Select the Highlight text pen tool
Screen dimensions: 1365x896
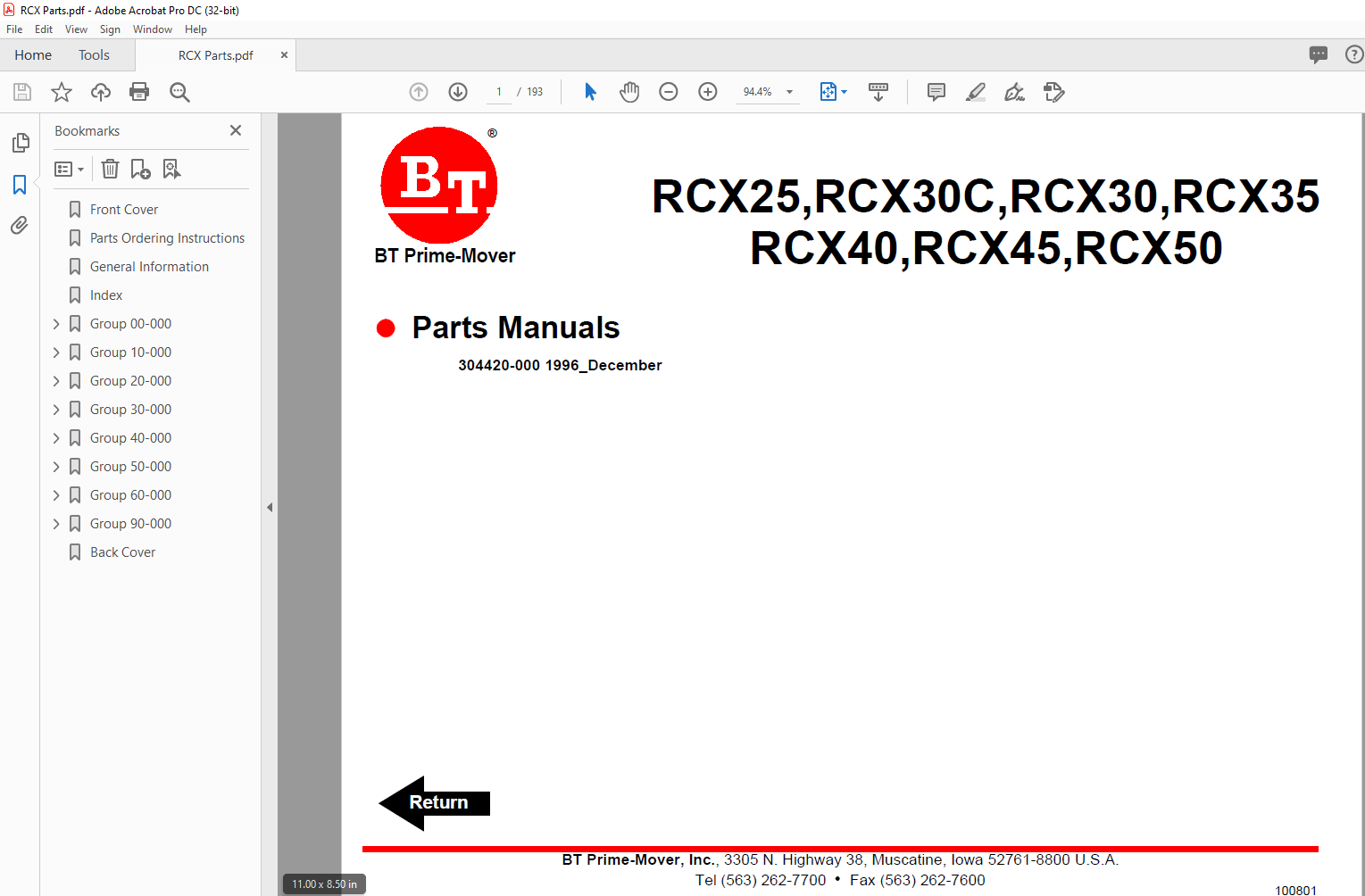tap(976, 92)
